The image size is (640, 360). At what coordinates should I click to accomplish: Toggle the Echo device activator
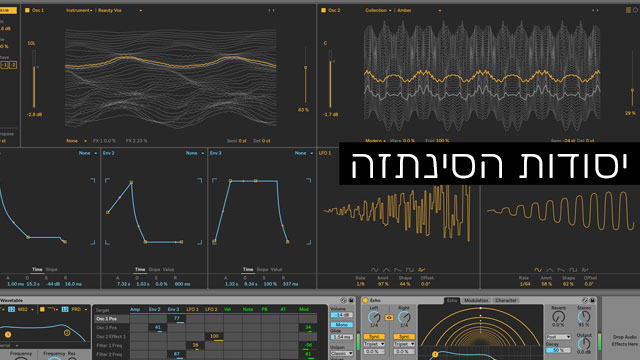(x=365, y=300)
